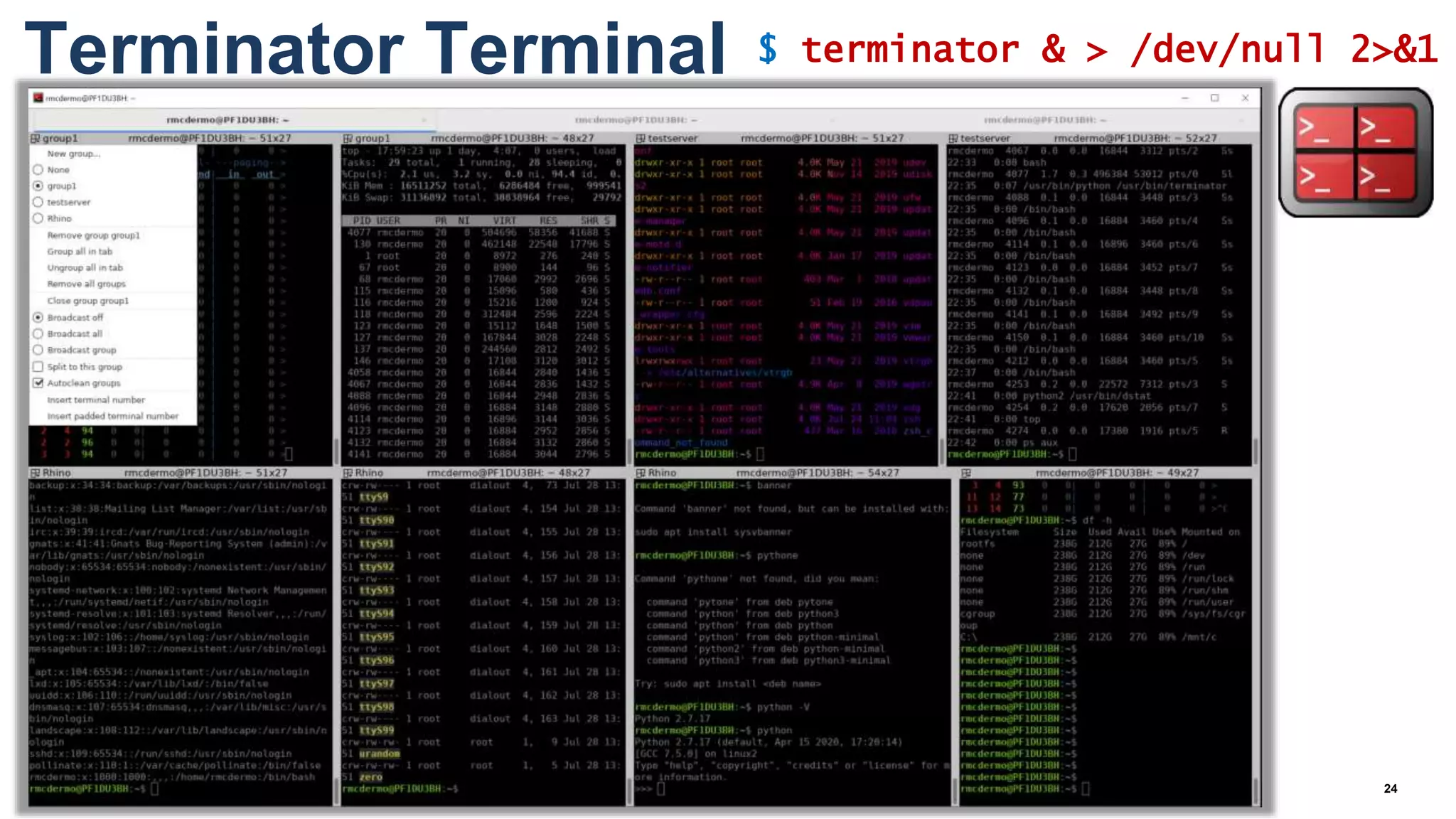The height and width of the screenshot is (819, 1456).
Task: Click group icon of Rhino 51x27 terminal
Action: (35, 473)
